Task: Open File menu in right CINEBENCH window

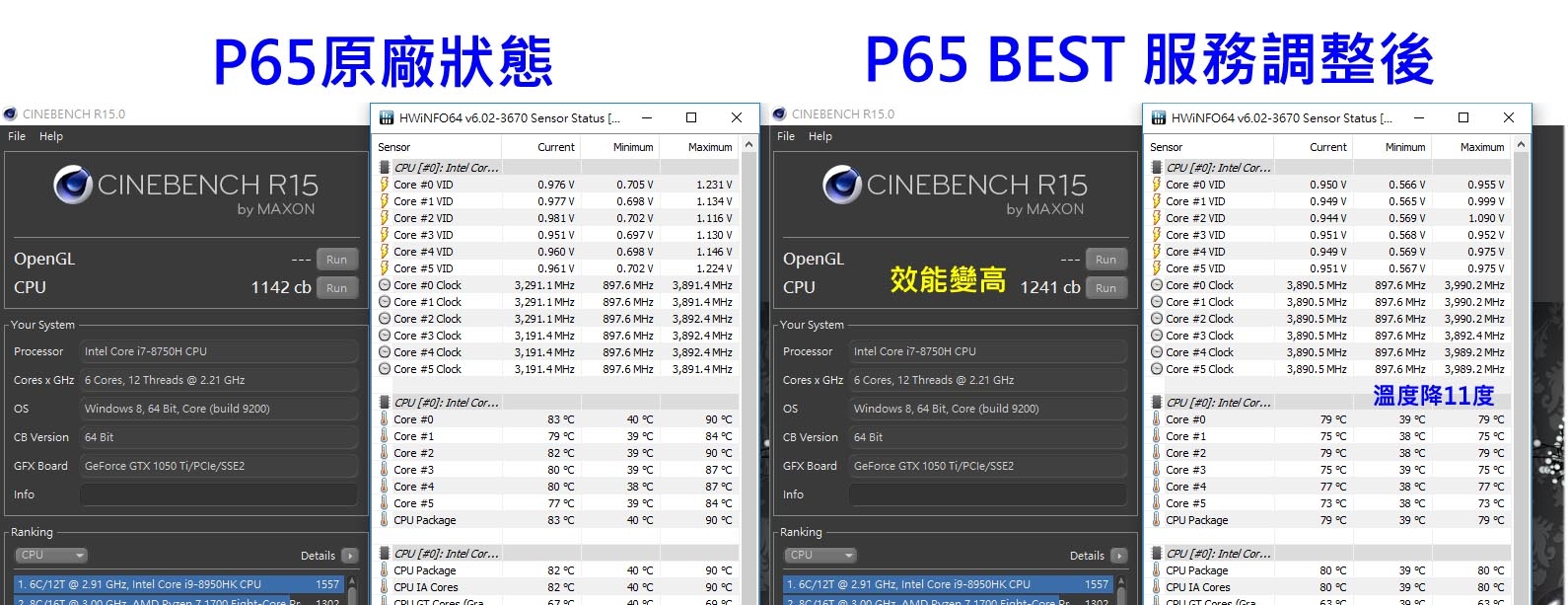Action: [786, 136]
